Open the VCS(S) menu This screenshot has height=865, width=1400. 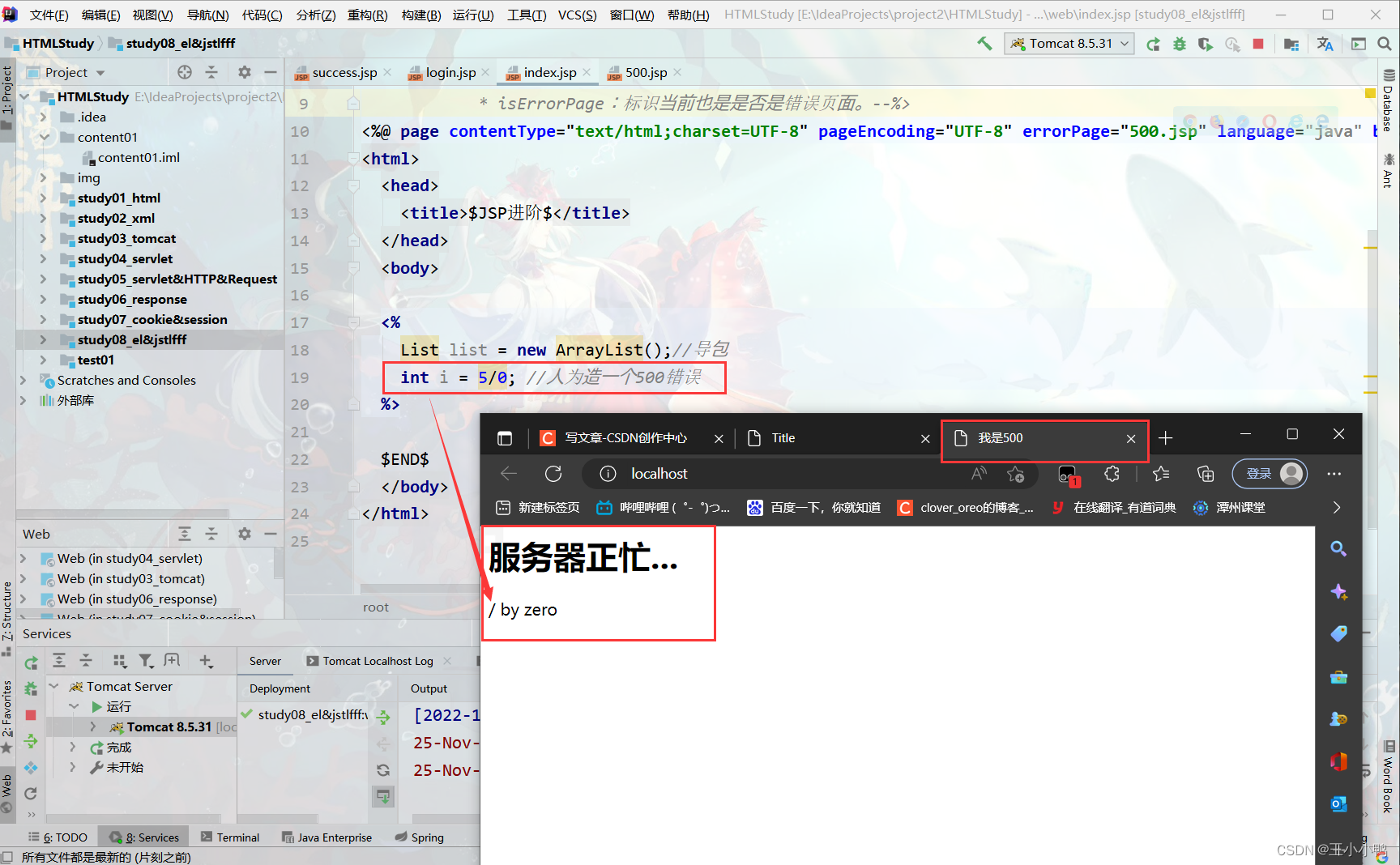(x=578, y=15)
